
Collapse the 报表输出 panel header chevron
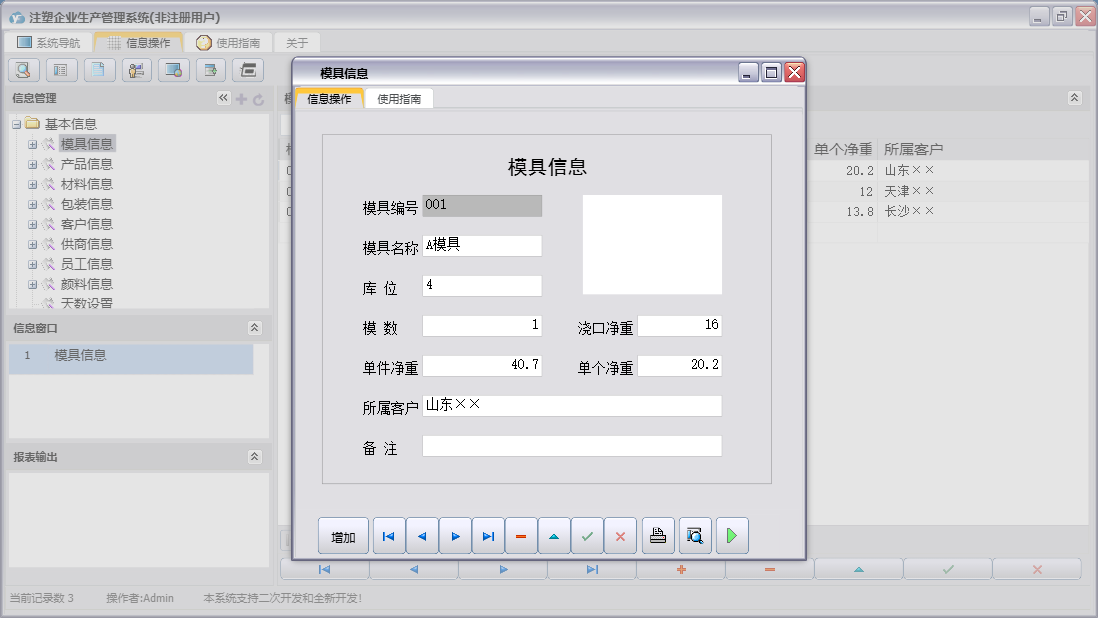coord(255,456)
